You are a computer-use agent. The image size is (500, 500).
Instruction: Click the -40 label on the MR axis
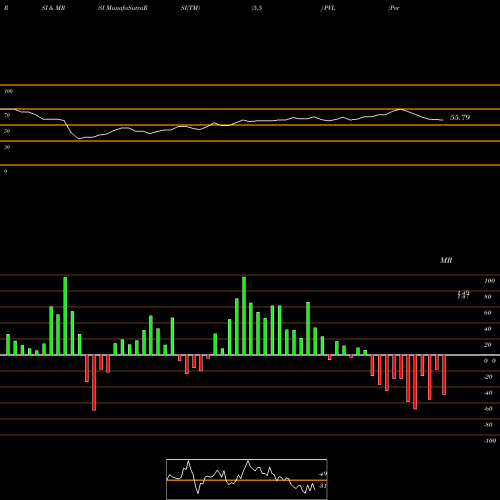coord(488,393)
